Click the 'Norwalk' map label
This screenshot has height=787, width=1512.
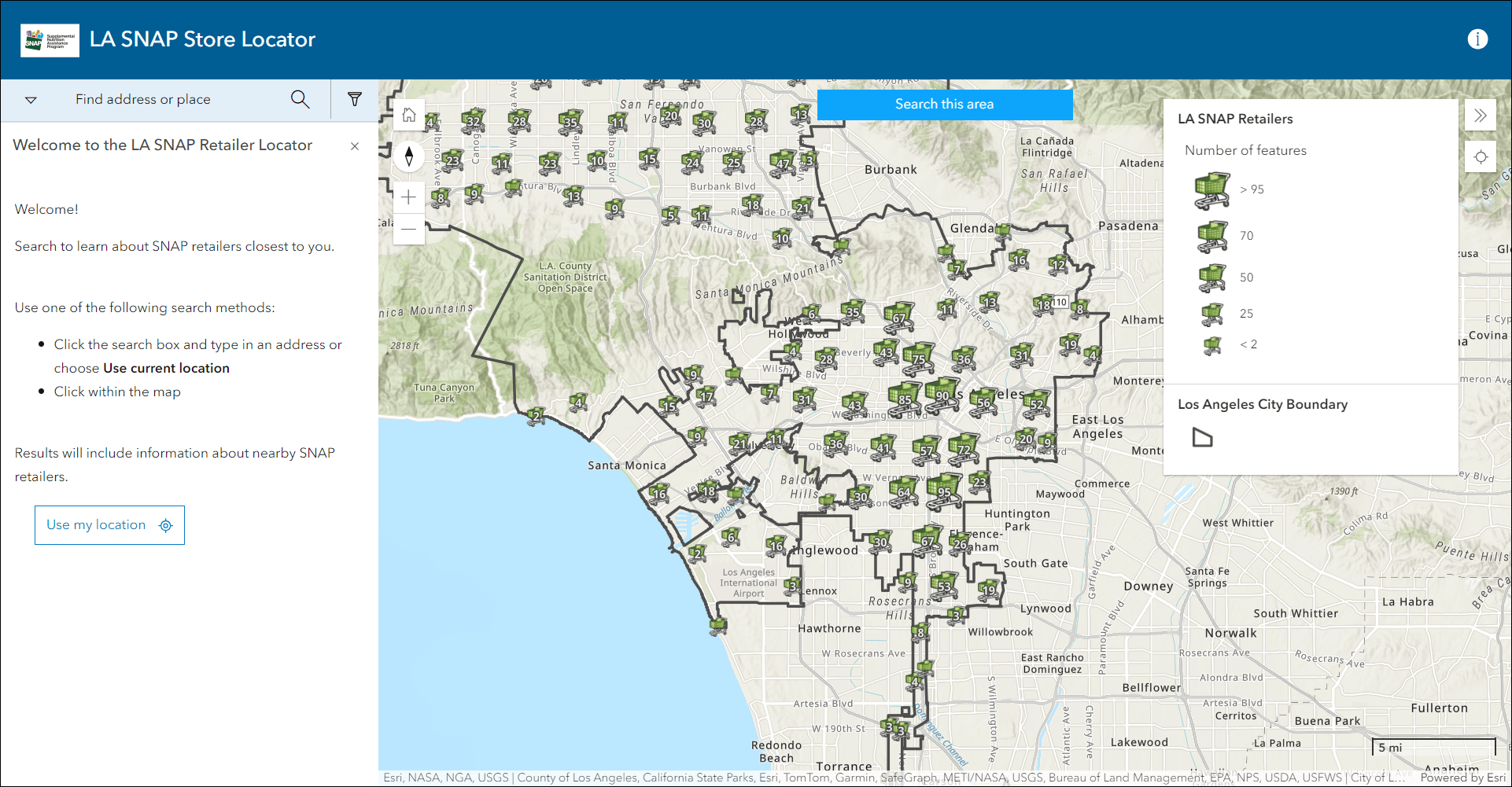point(1231,634)
